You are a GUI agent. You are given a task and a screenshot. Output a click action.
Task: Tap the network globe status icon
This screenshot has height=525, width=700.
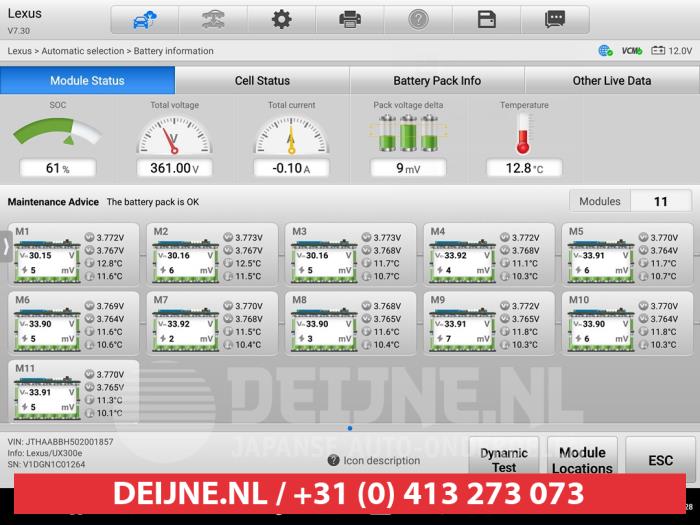(x=605, y=51)
